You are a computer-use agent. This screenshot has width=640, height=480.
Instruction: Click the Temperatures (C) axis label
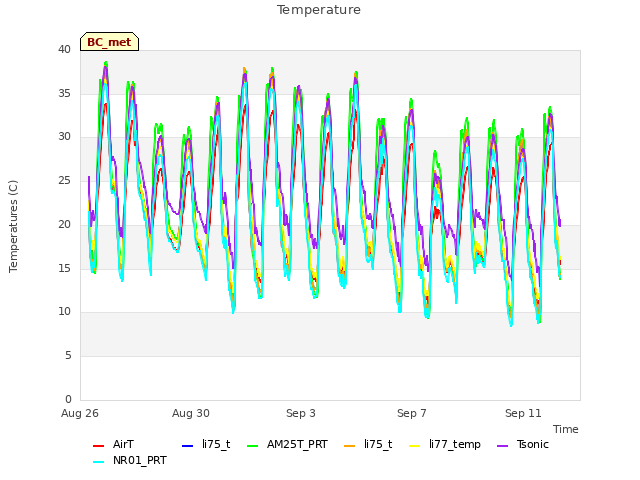coord(13,226)
